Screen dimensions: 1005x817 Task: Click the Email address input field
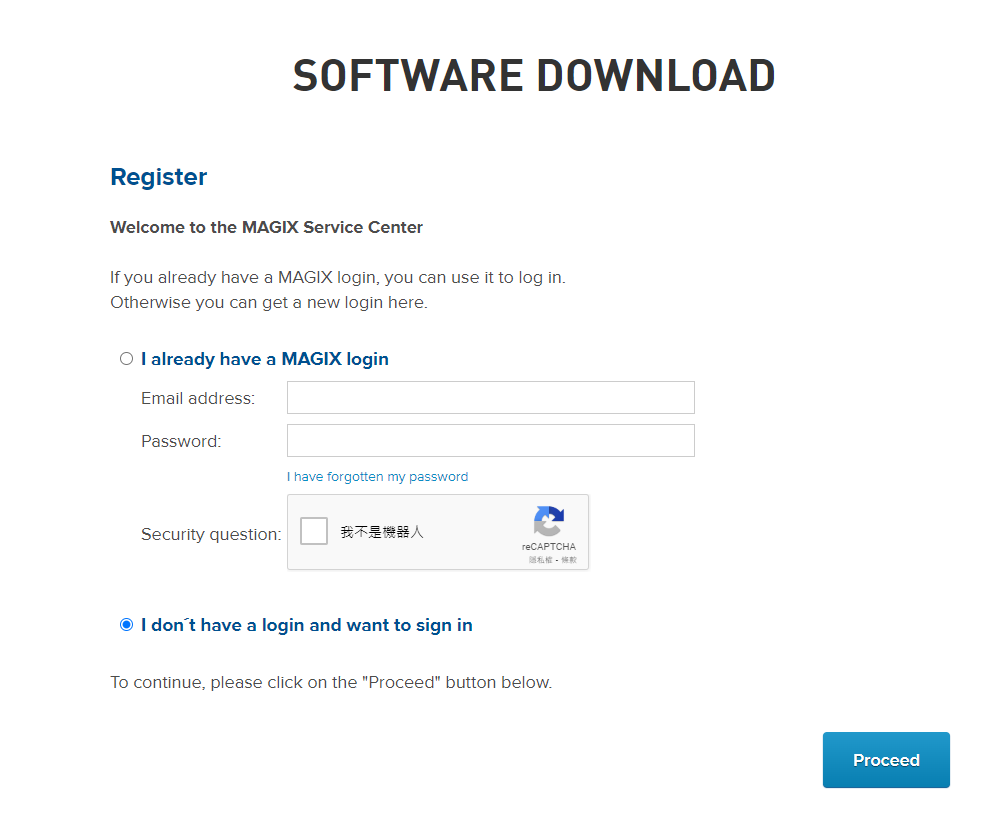[490, 397]
